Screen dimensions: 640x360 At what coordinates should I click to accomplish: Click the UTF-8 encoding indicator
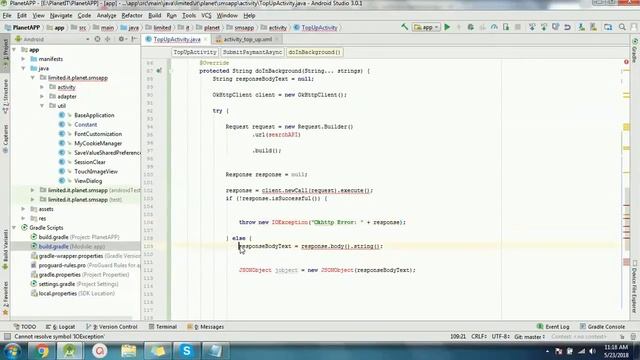[500, 337]
